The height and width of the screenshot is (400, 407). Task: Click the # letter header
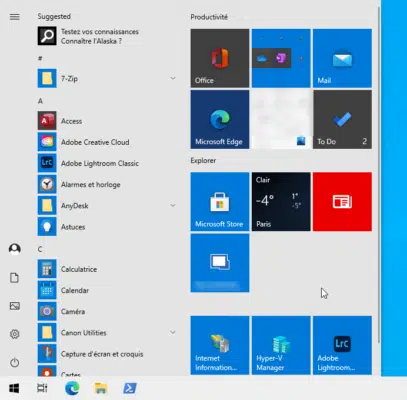point(40,58)
